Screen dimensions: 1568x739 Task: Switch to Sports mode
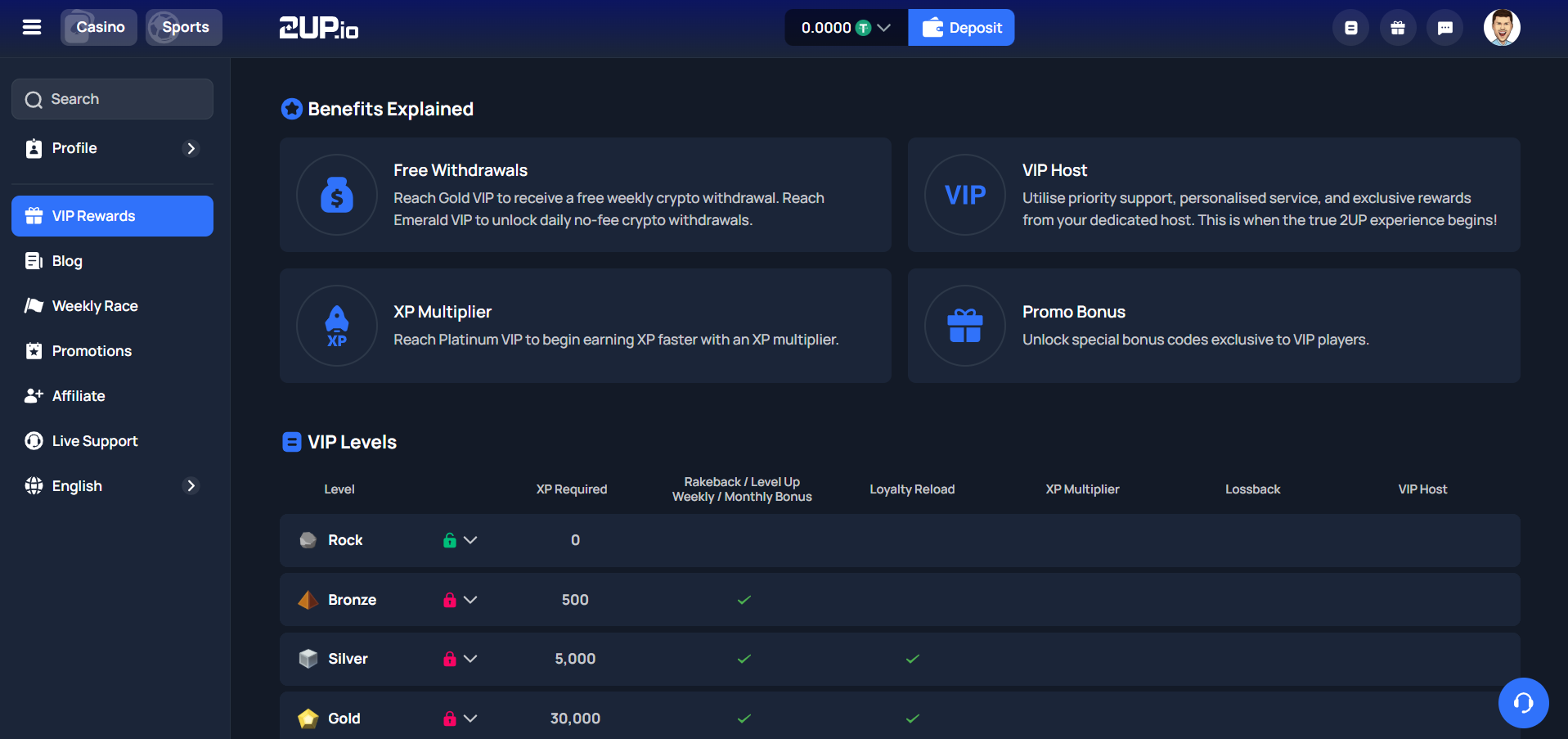184,28
